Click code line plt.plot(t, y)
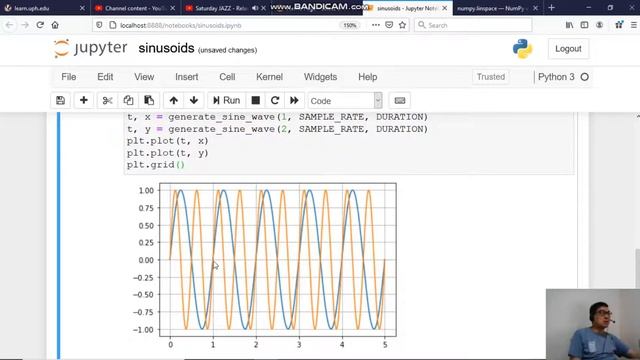The height and width of the screenshot is (360, 640). point(167,153)
